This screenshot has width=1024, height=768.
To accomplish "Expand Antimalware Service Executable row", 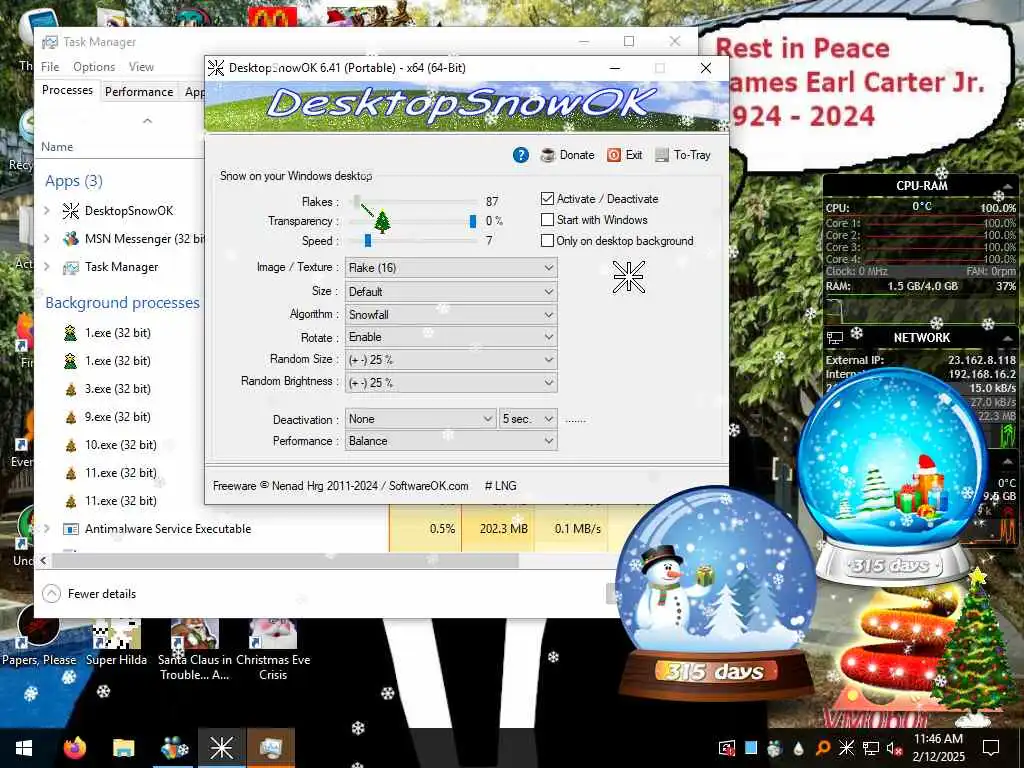I will coord(47,528).
